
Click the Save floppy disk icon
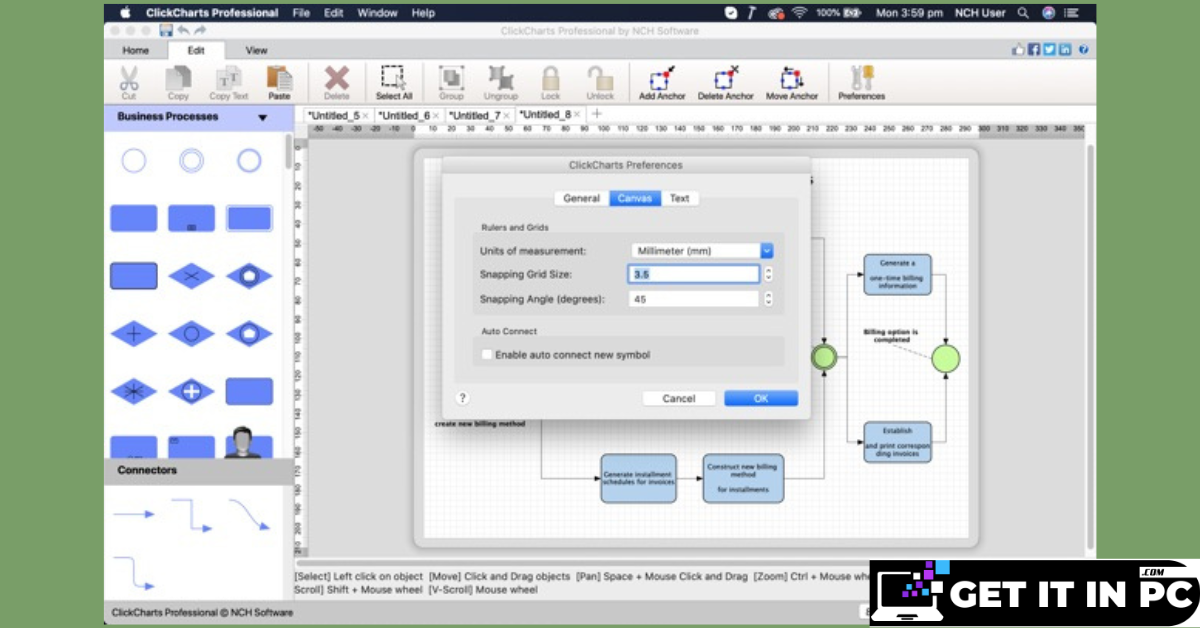(x=166, y=31)
